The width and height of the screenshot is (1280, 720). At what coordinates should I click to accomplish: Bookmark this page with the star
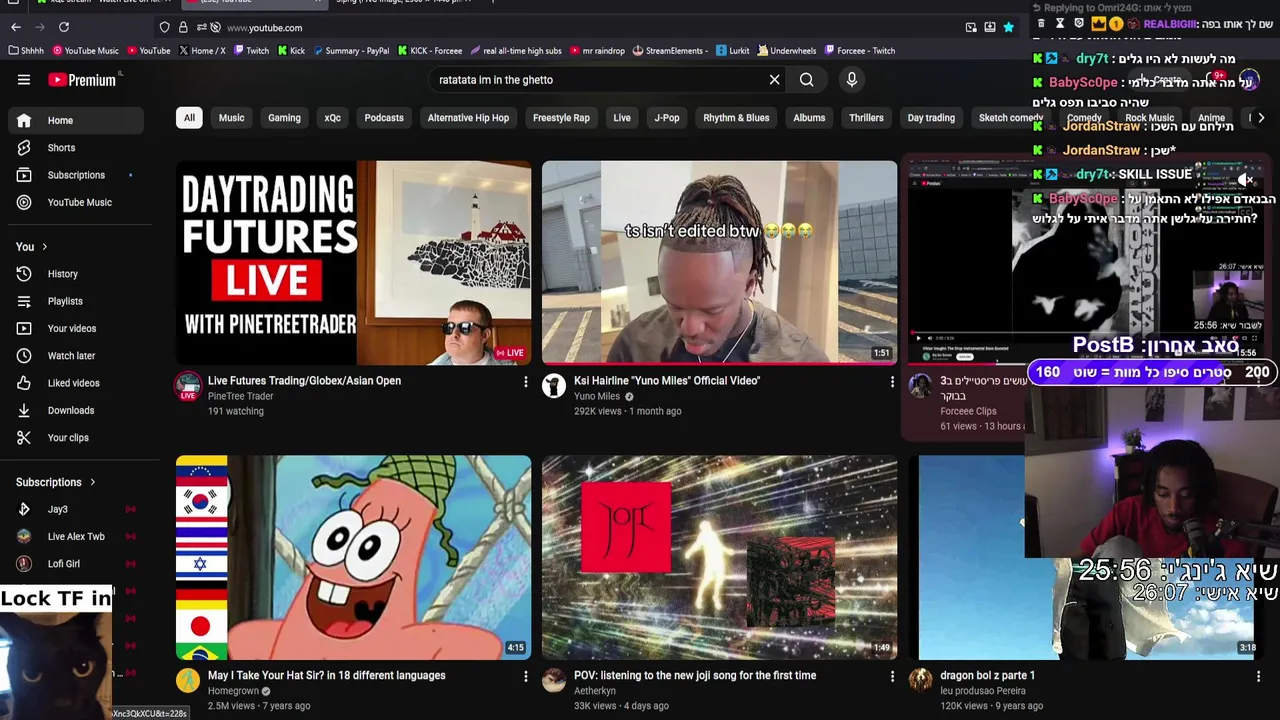click(1008, 28)
